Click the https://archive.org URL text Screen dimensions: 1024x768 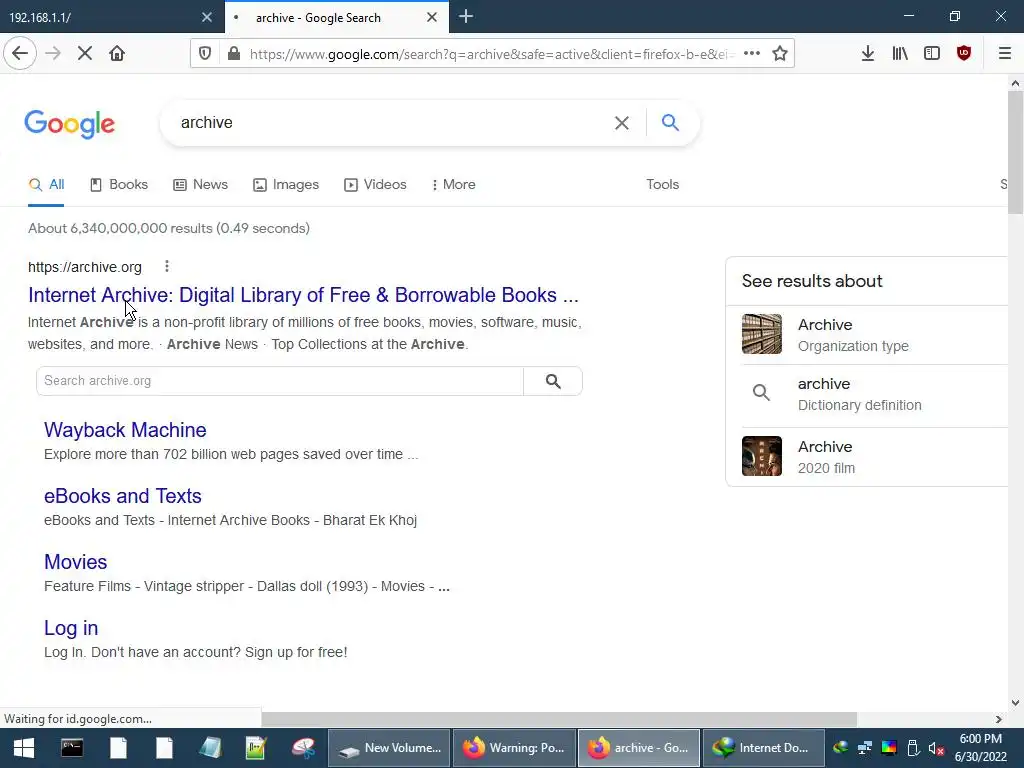[85, 267]
